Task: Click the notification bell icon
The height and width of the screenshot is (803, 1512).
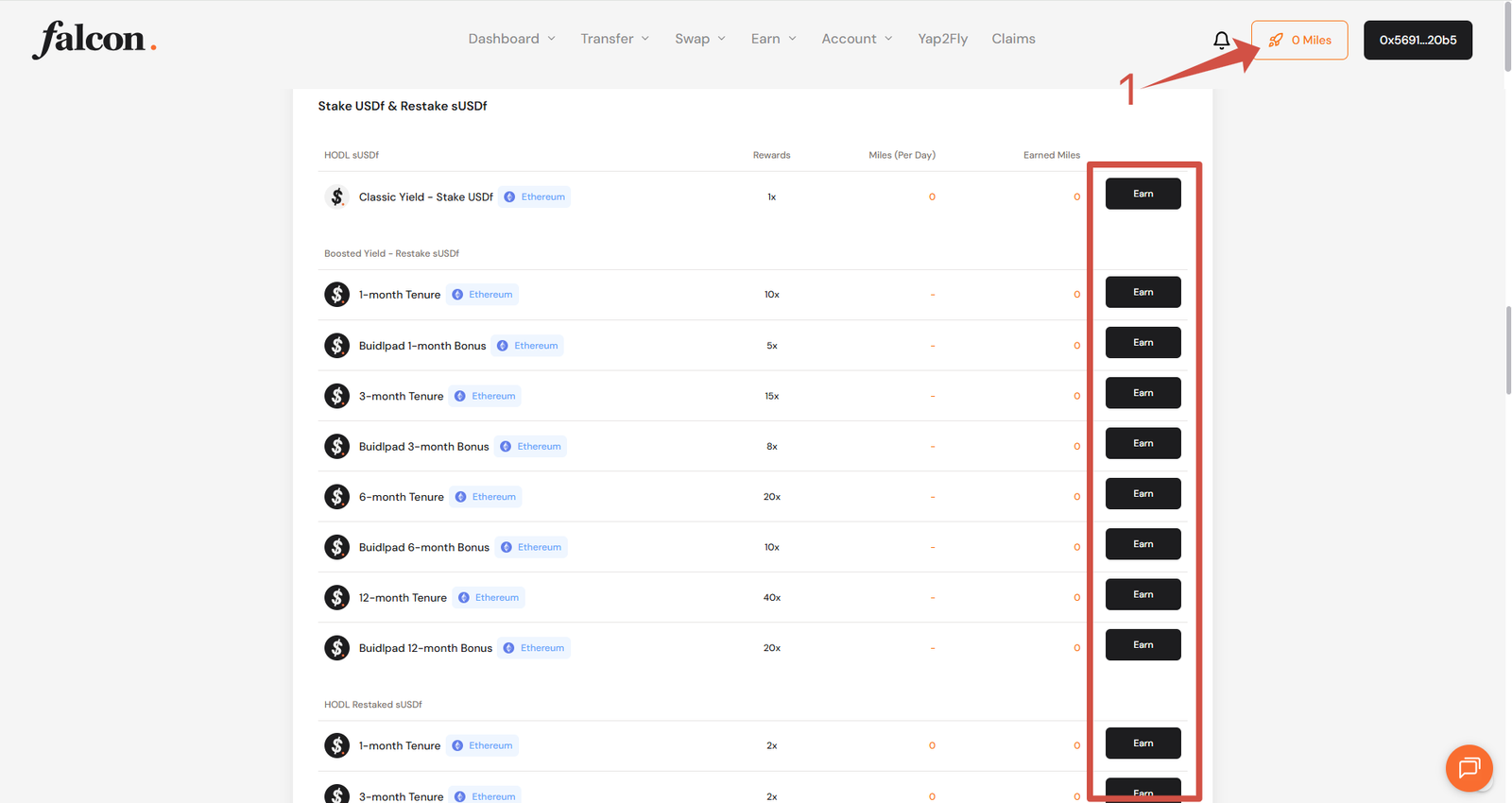Action: [1221, 40]
